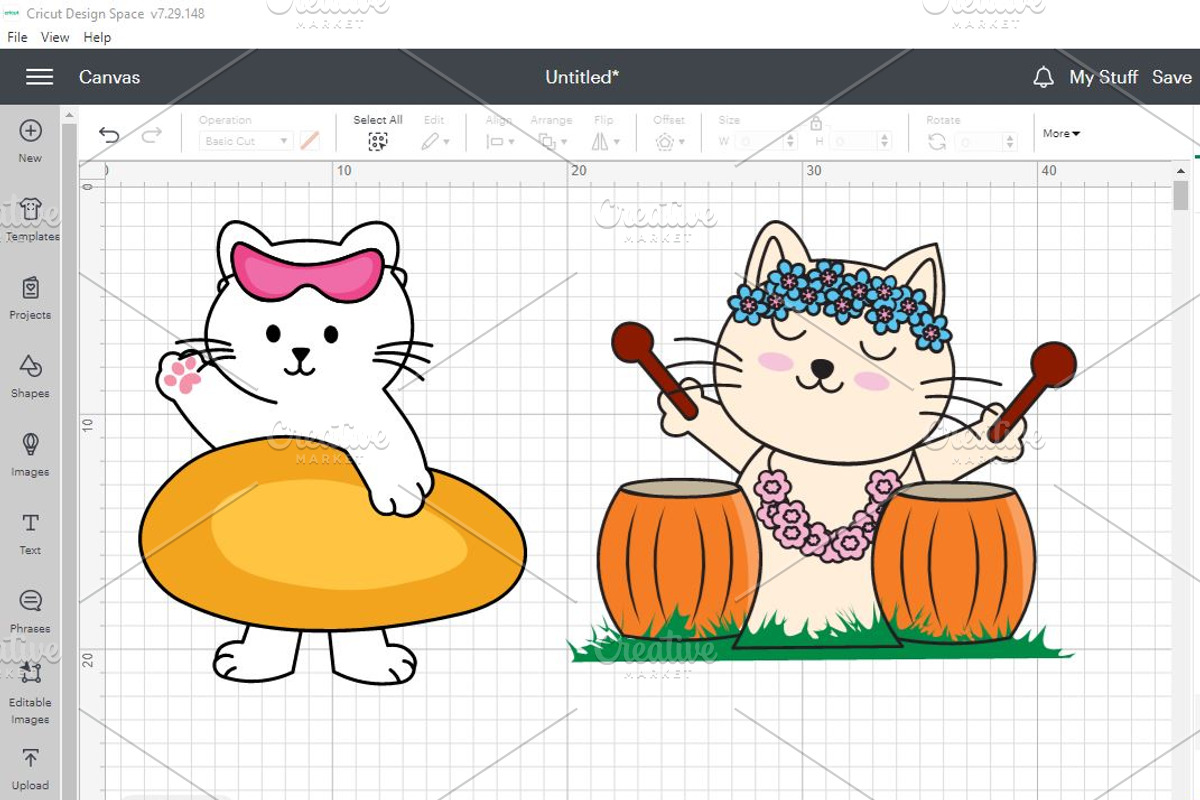
Task: Open the Operation dropdown showing Basic Cut
Action: pos(246,141)
